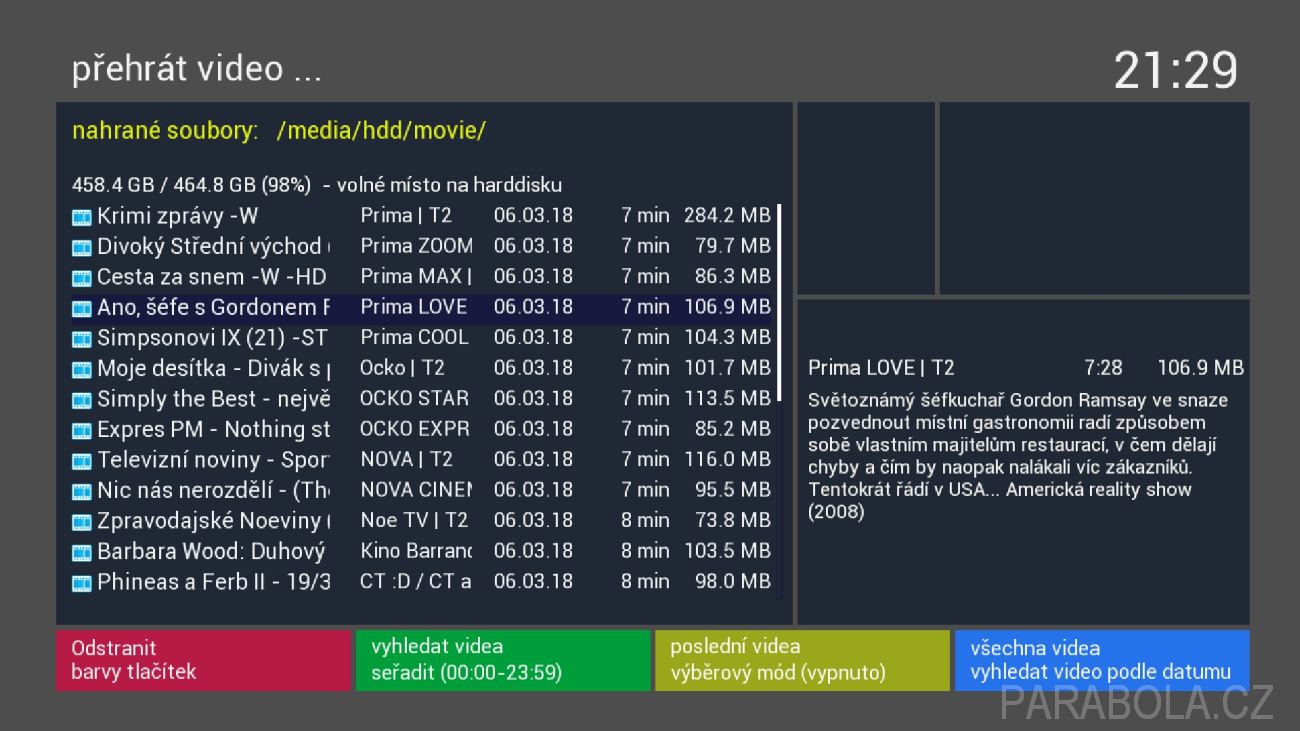Select the Cesta za snem recording
The height and width of the screenshot is (731, 1300).
(422, 276)
